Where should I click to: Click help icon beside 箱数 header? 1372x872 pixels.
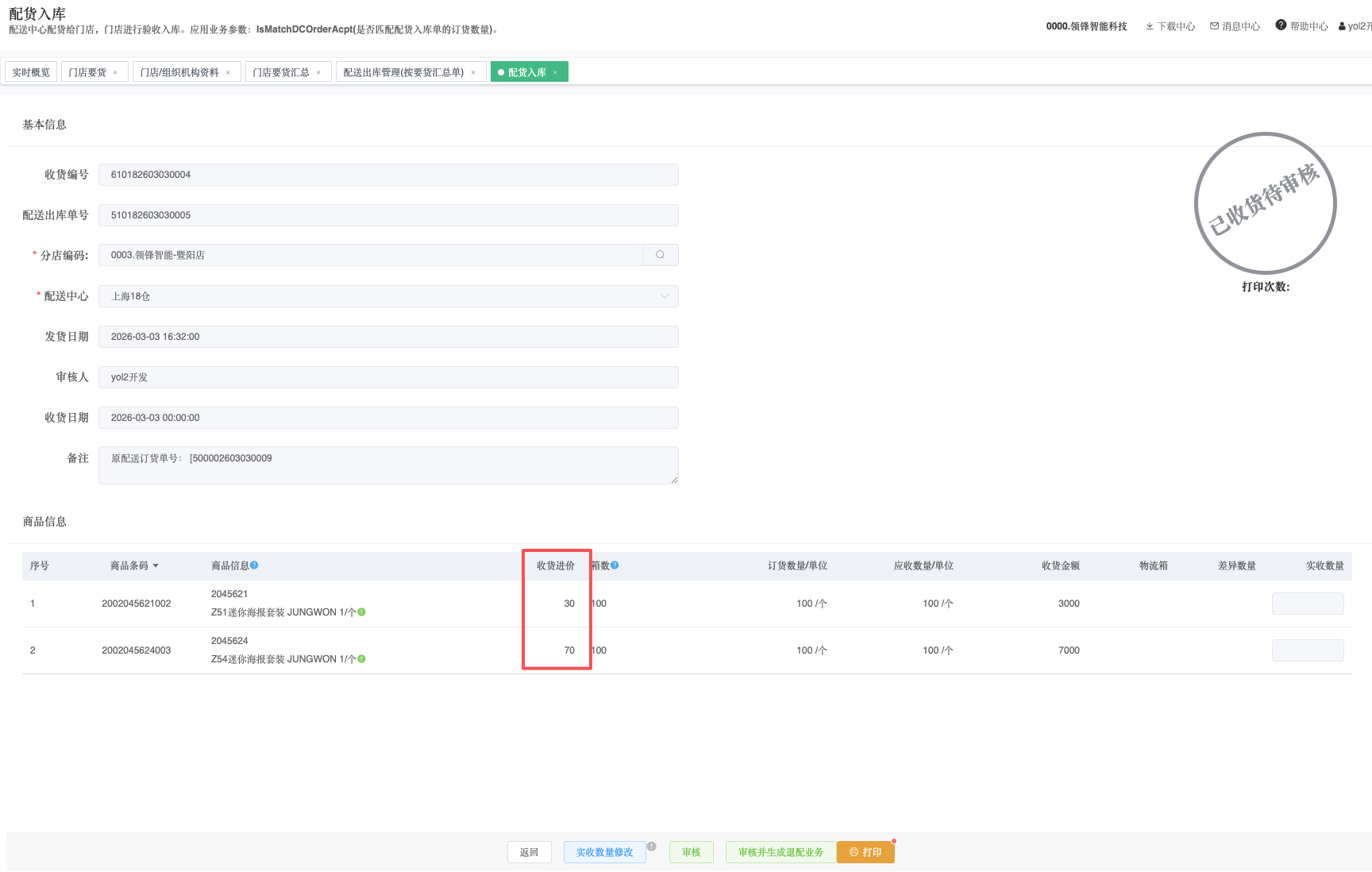(615, 565)
